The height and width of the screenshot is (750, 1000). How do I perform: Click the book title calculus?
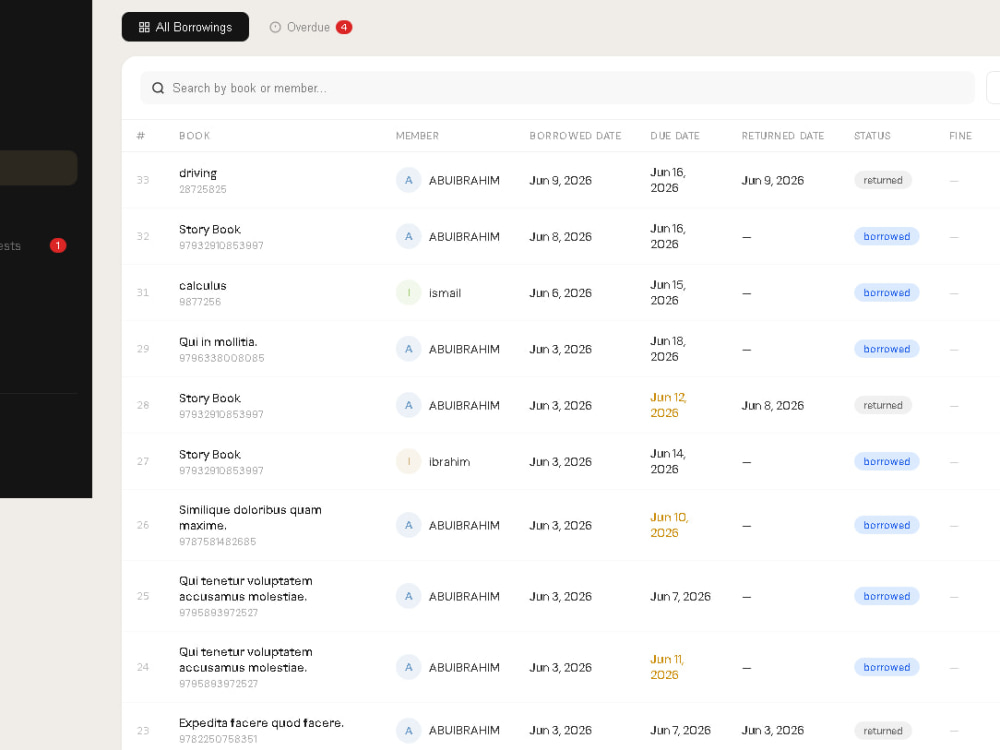[x=203, y=286]
